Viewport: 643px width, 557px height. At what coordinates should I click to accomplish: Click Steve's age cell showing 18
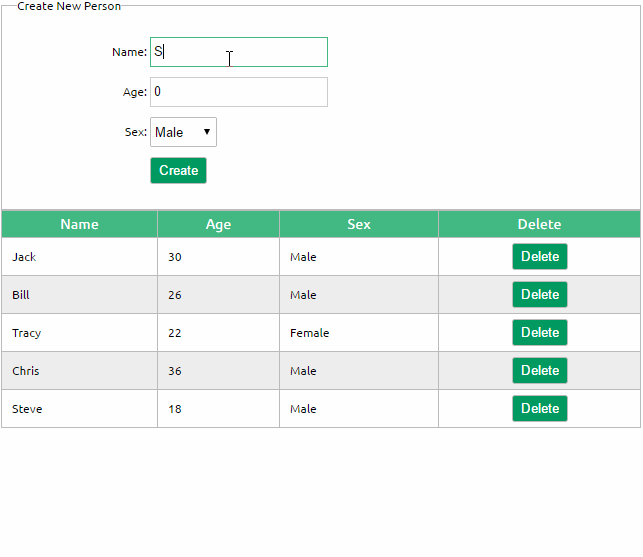click(219, 409)
